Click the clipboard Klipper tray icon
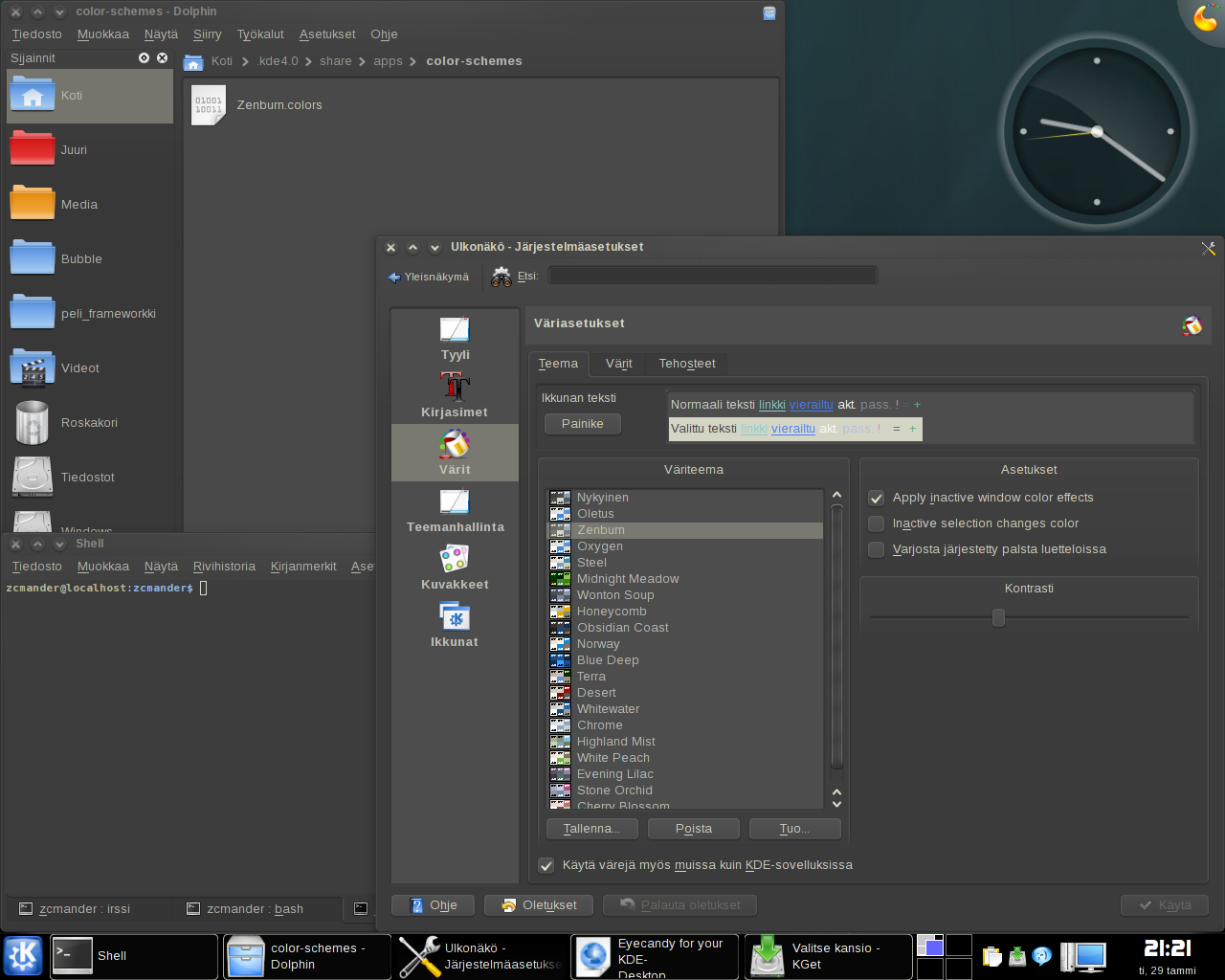The image size is (1225, 980). (992, 956)
